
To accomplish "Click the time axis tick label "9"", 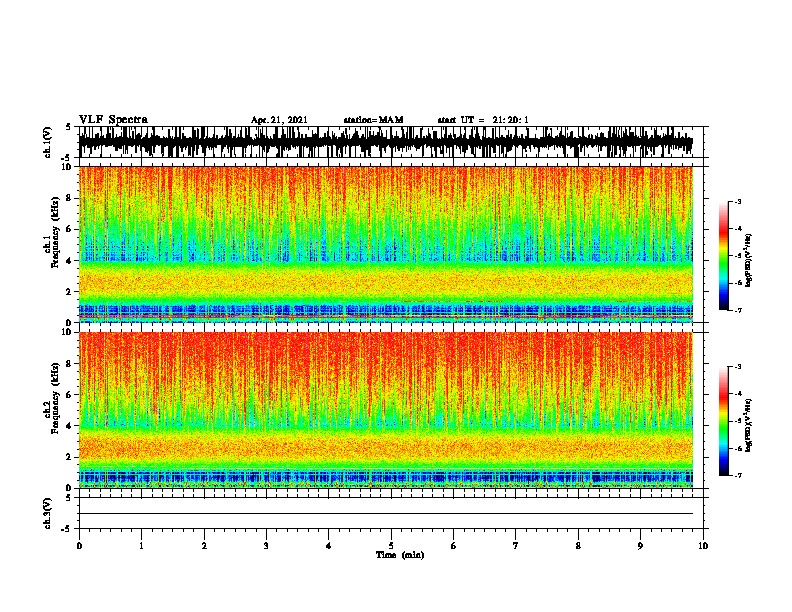I will [640, 546].
